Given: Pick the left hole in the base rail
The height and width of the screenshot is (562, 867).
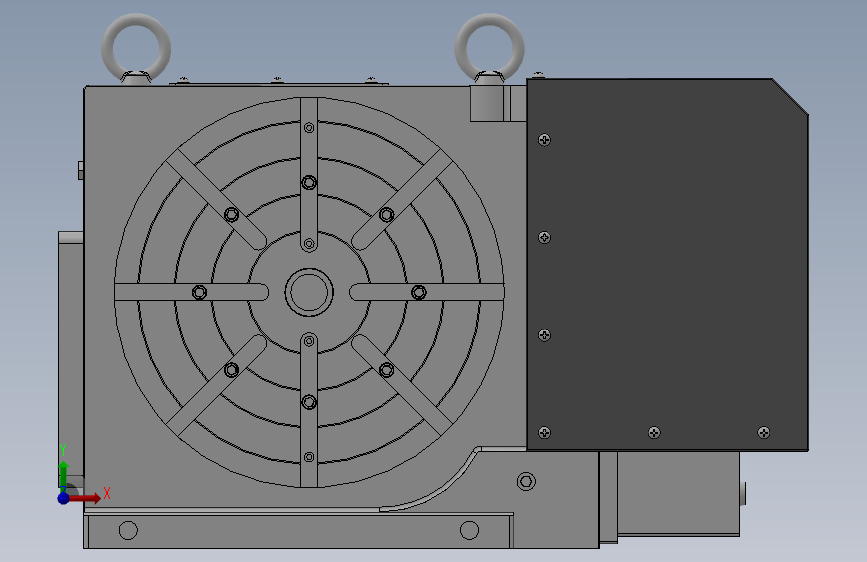Looking at the screenshot, I should tap(128, 530).
